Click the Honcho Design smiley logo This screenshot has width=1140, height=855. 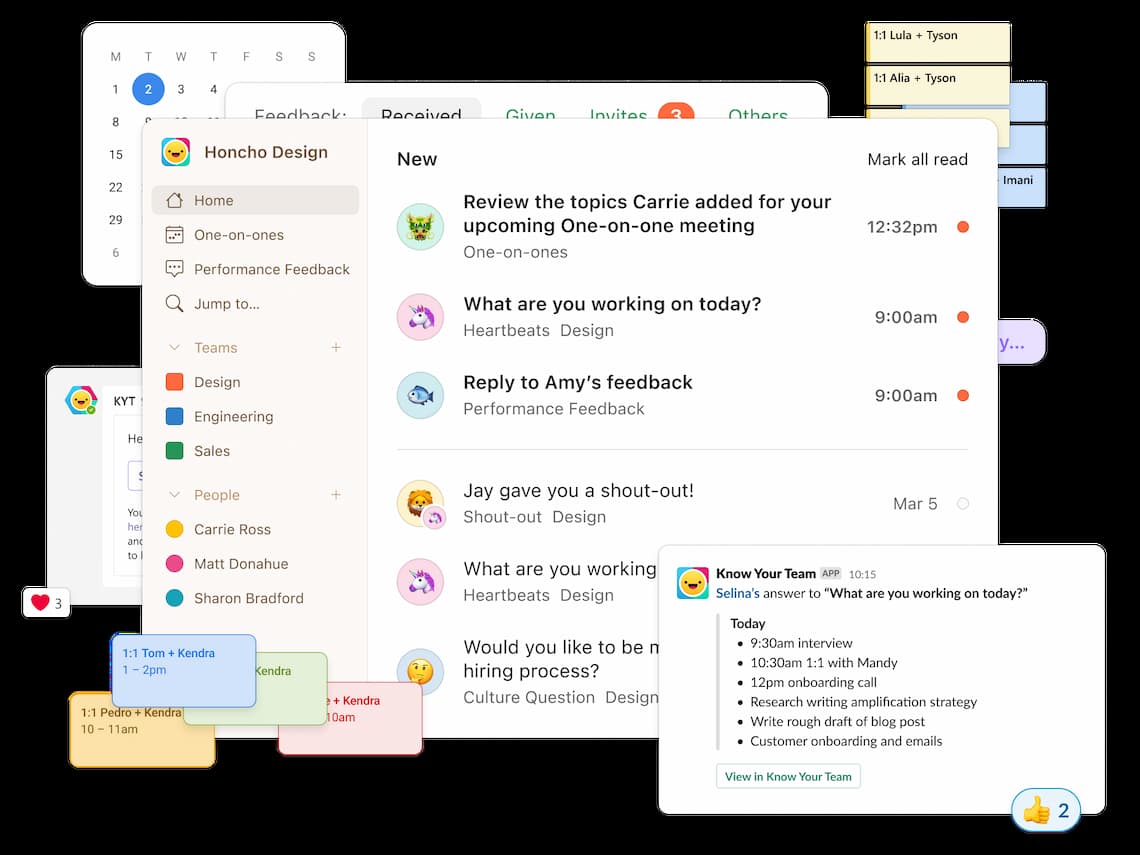point(176,152)
